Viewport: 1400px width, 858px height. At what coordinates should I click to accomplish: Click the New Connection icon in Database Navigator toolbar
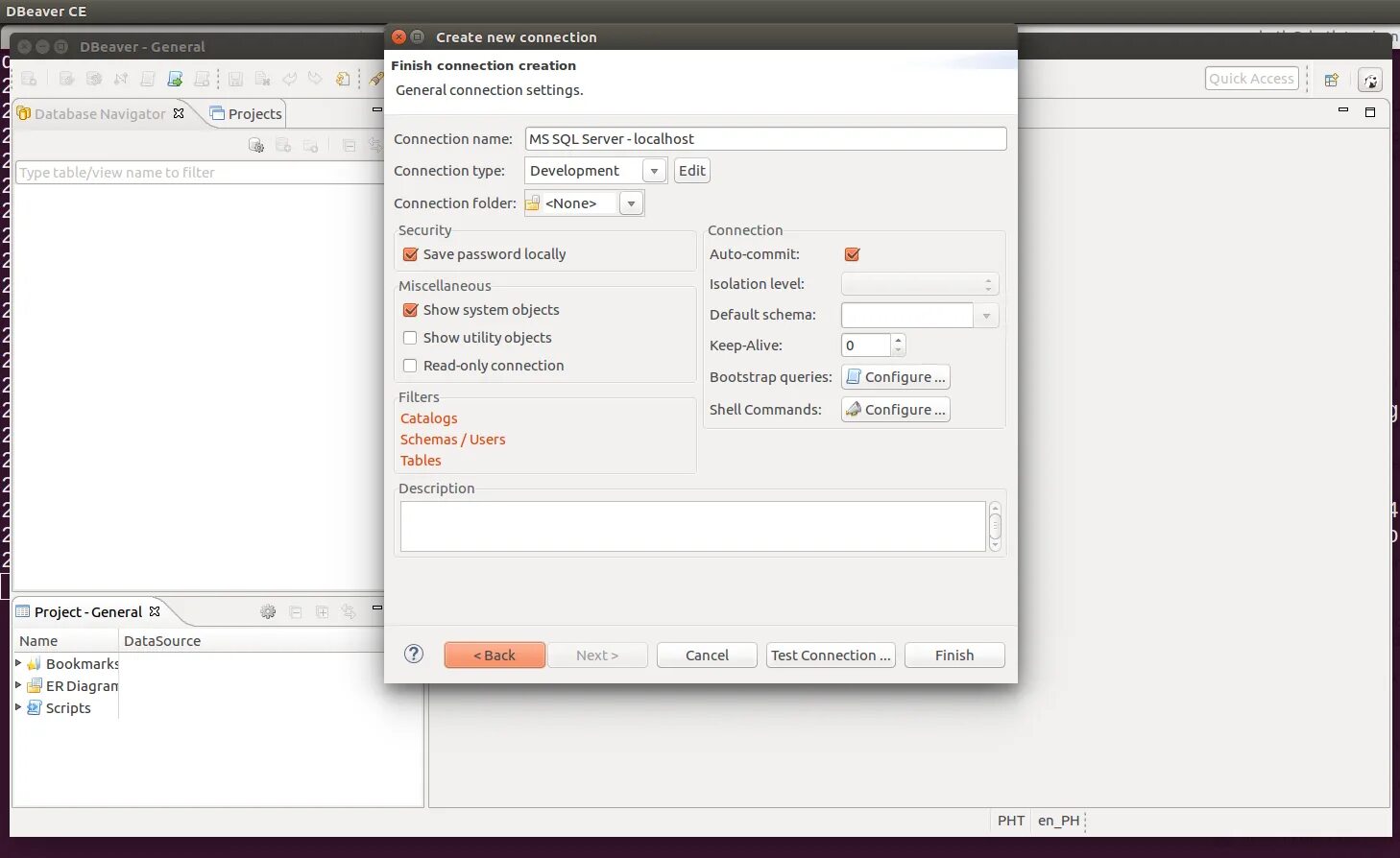283,145
